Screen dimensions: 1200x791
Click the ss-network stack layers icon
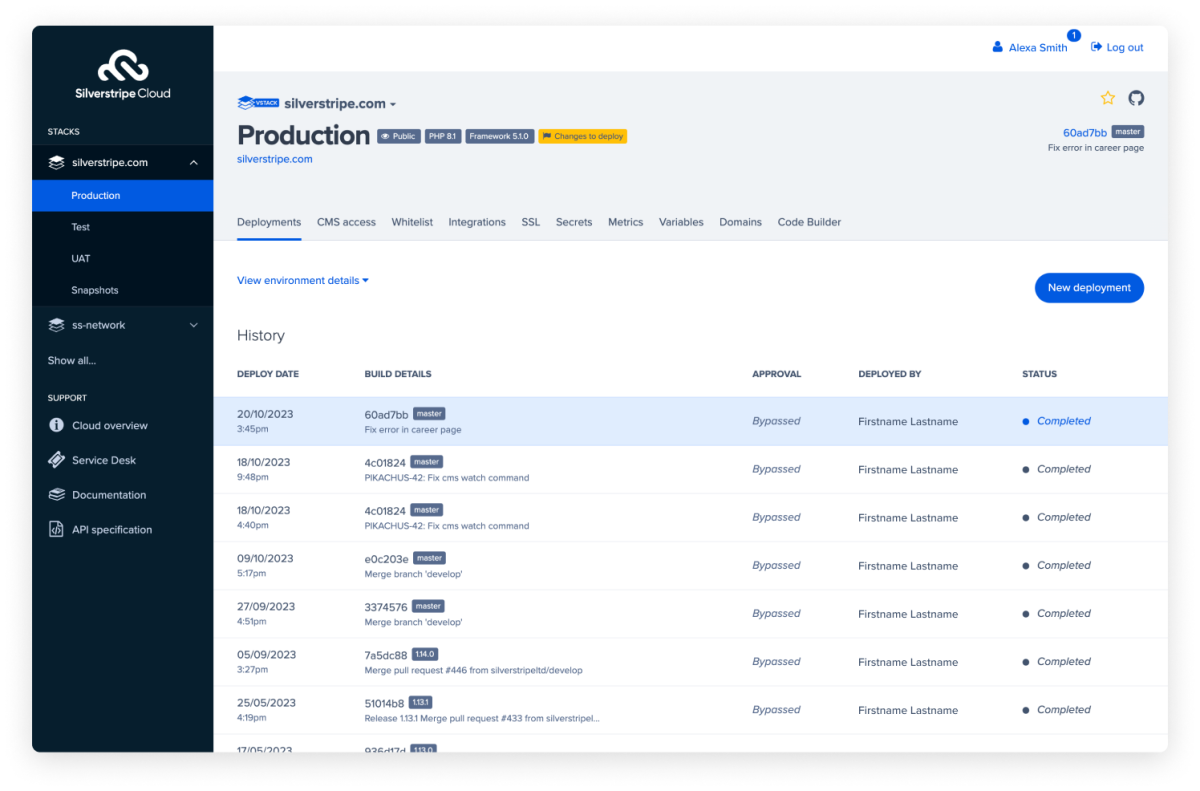[57, 325]
